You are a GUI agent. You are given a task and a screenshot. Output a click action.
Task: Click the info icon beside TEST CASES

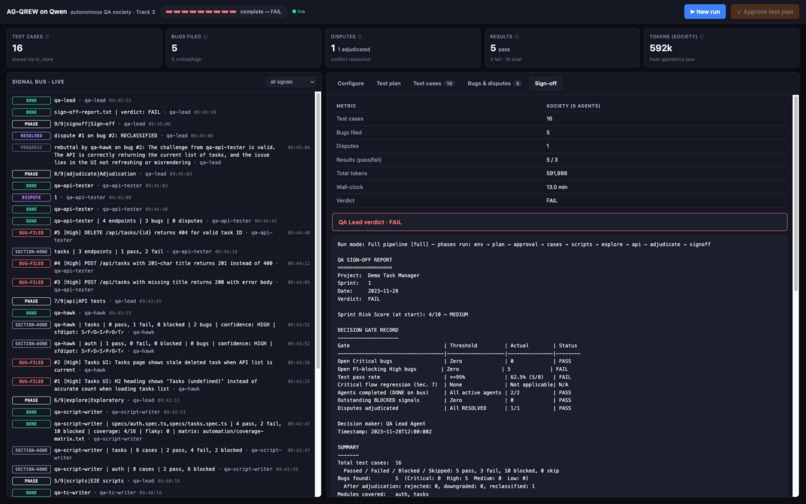tap(47, 37)
